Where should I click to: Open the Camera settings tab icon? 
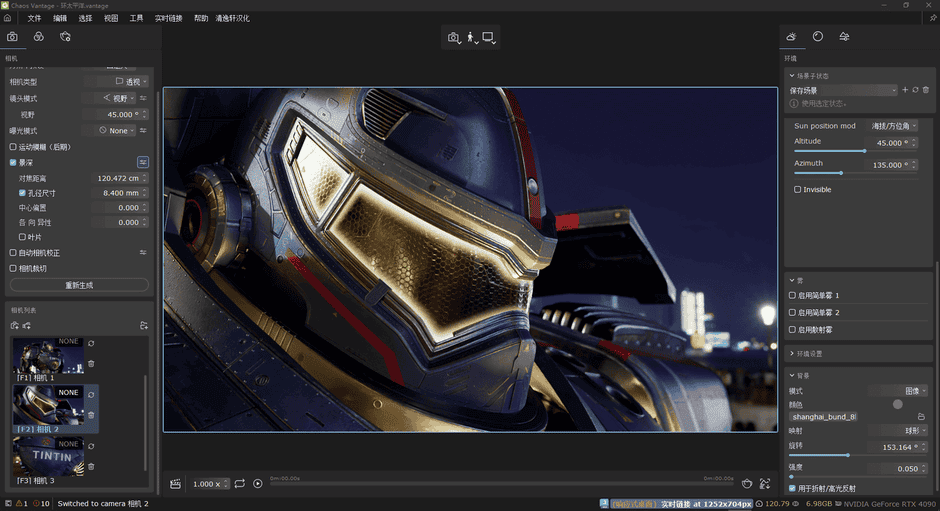click(12, 37)
